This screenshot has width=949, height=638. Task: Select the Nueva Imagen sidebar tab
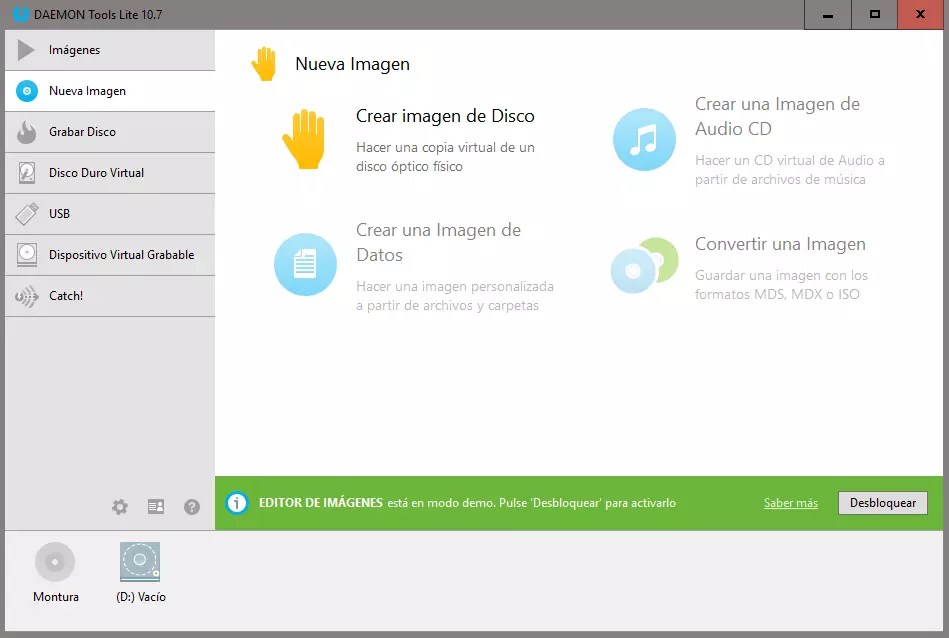click(x=110, y=91)
